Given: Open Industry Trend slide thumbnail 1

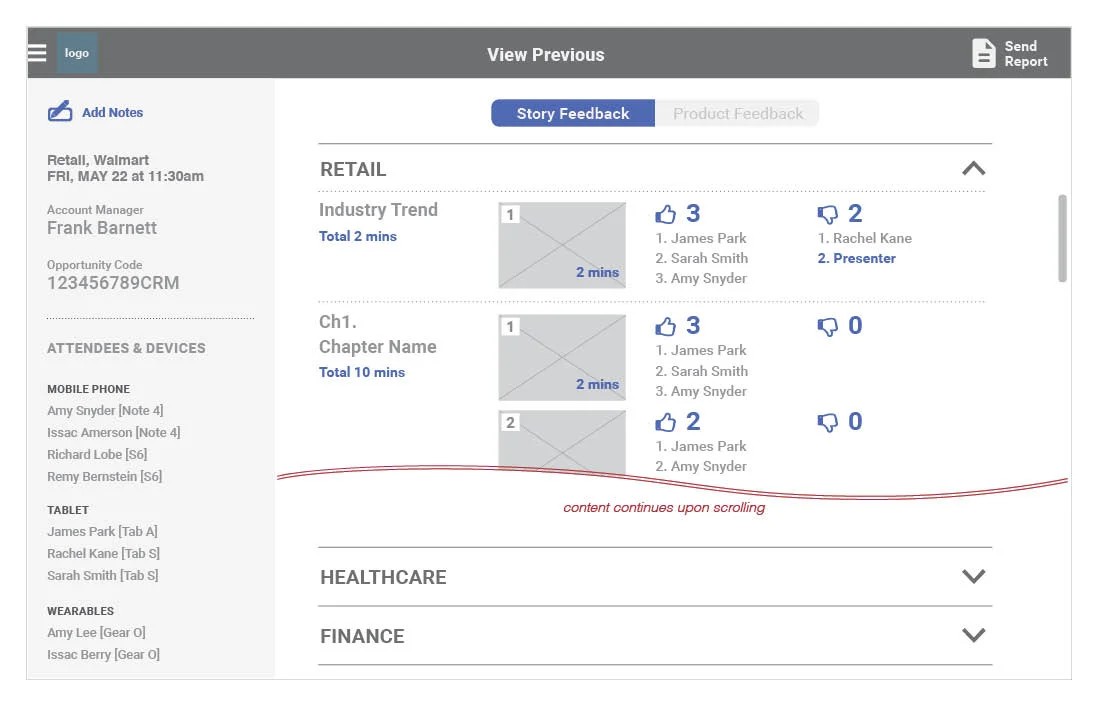Looking at the screenshot, I should tap(562, 245).
